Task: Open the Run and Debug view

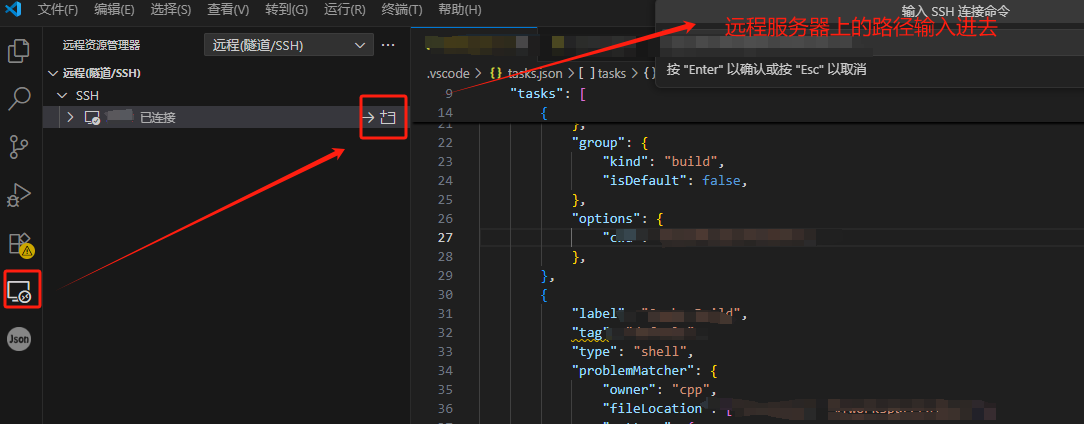Action: (x=19, y=195)
